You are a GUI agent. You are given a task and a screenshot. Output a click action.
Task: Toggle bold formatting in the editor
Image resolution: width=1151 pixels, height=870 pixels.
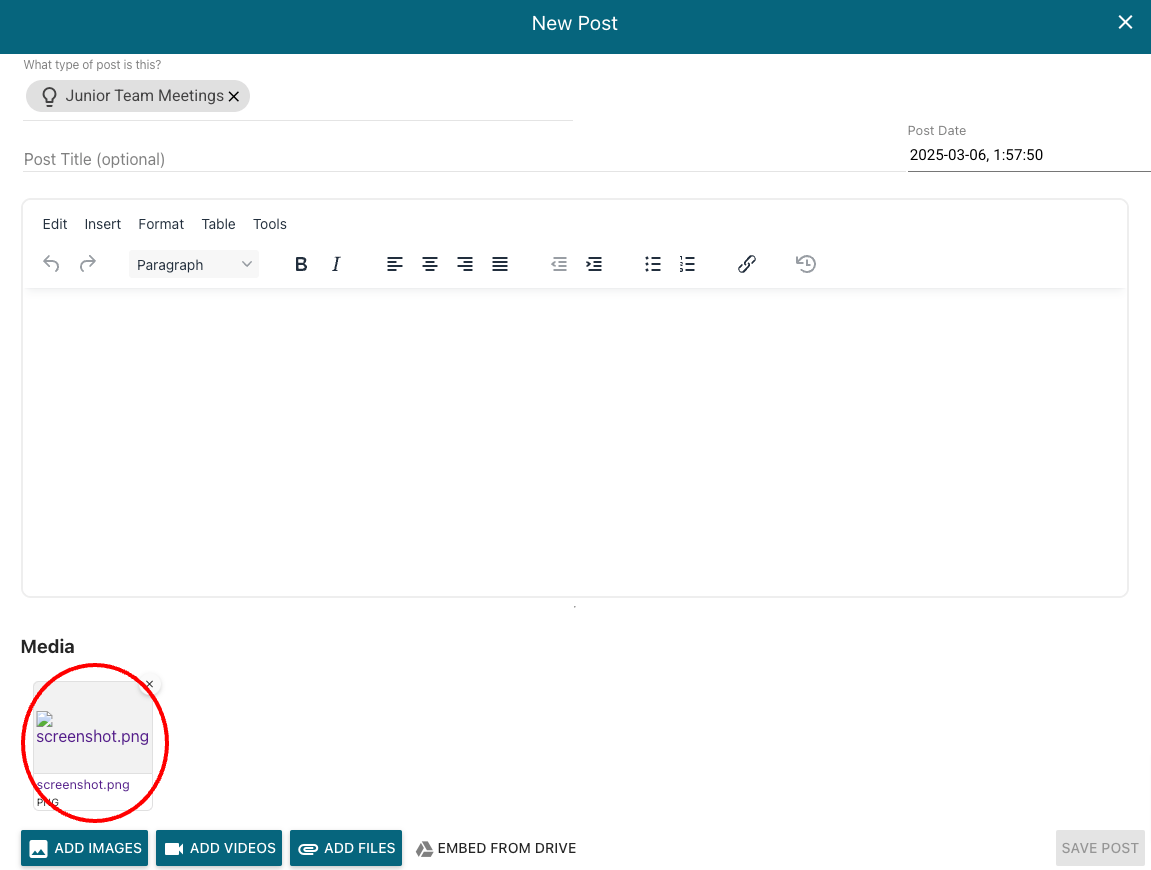coord(301,264)
